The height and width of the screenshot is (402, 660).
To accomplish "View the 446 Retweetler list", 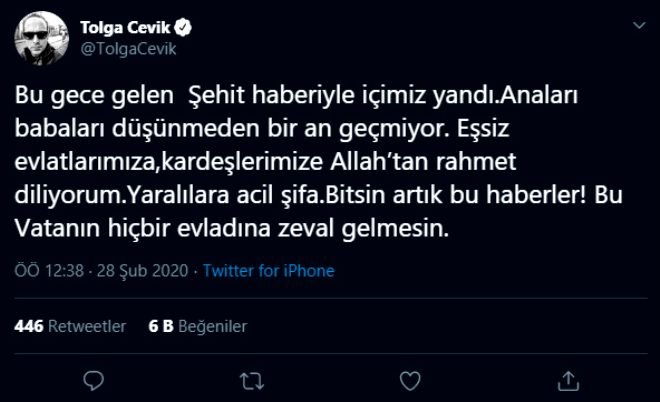I will [71, 326].
